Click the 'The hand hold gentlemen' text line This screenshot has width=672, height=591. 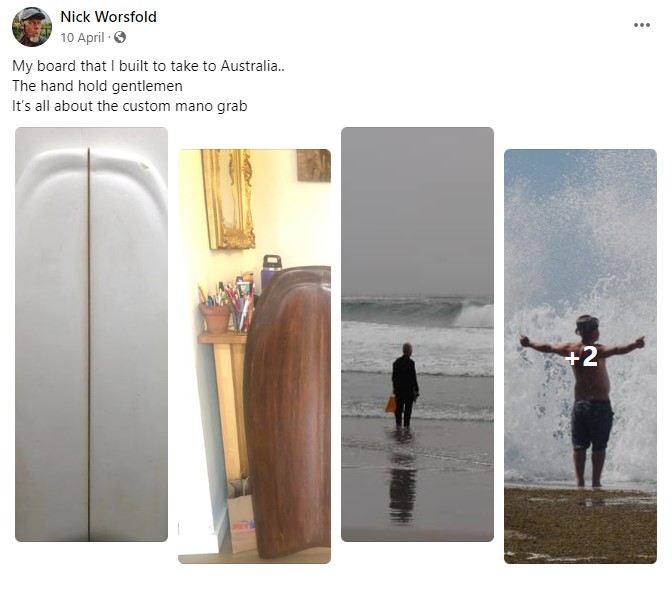click(97, 86)
